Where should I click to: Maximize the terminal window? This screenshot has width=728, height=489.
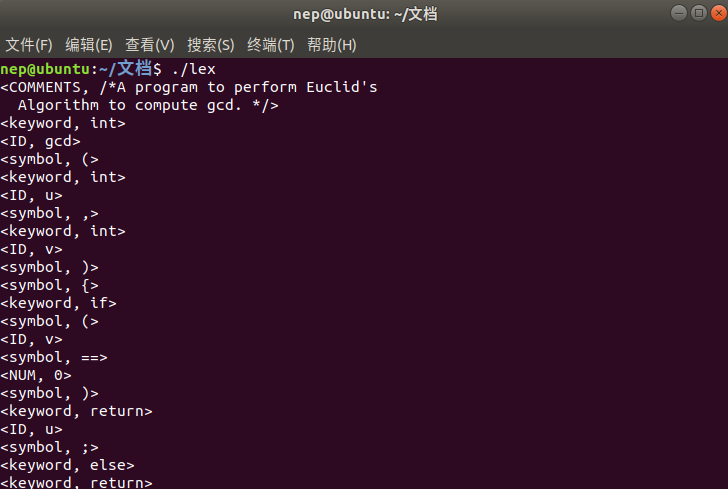(699, 13)
